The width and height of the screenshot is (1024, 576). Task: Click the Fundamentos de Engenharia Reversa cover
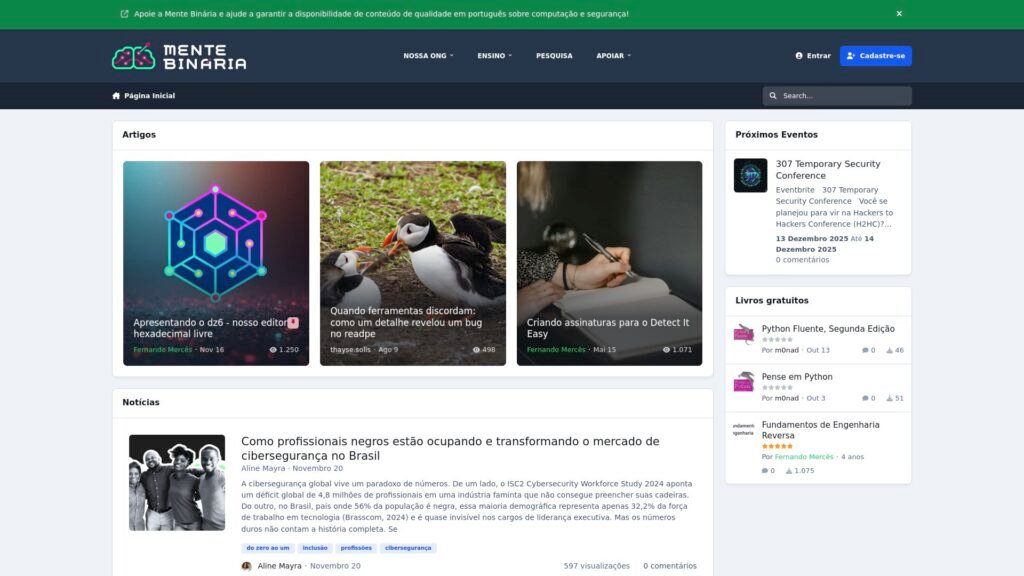click(743, 429)
